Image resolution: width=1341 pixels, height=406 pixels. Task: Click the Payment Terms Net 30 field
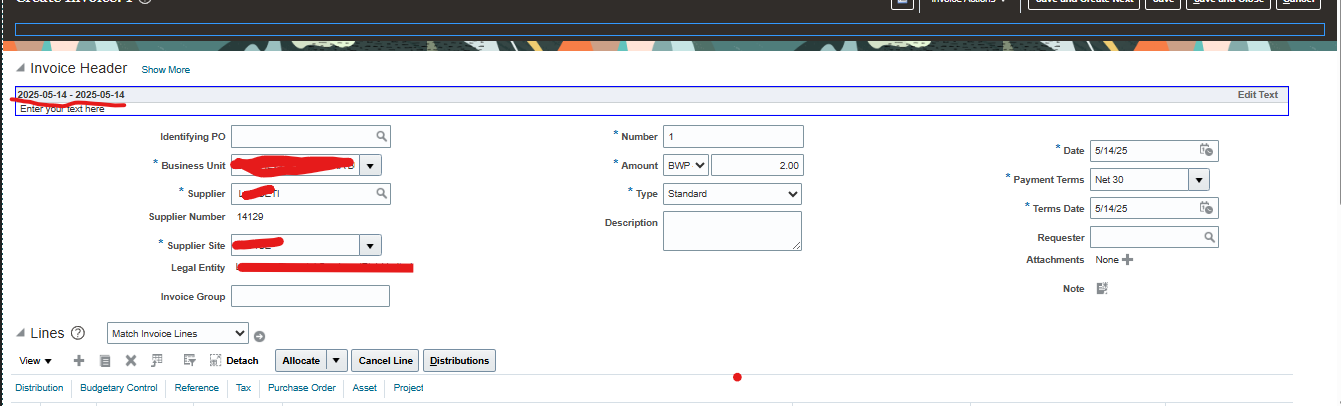[1139, 179]
